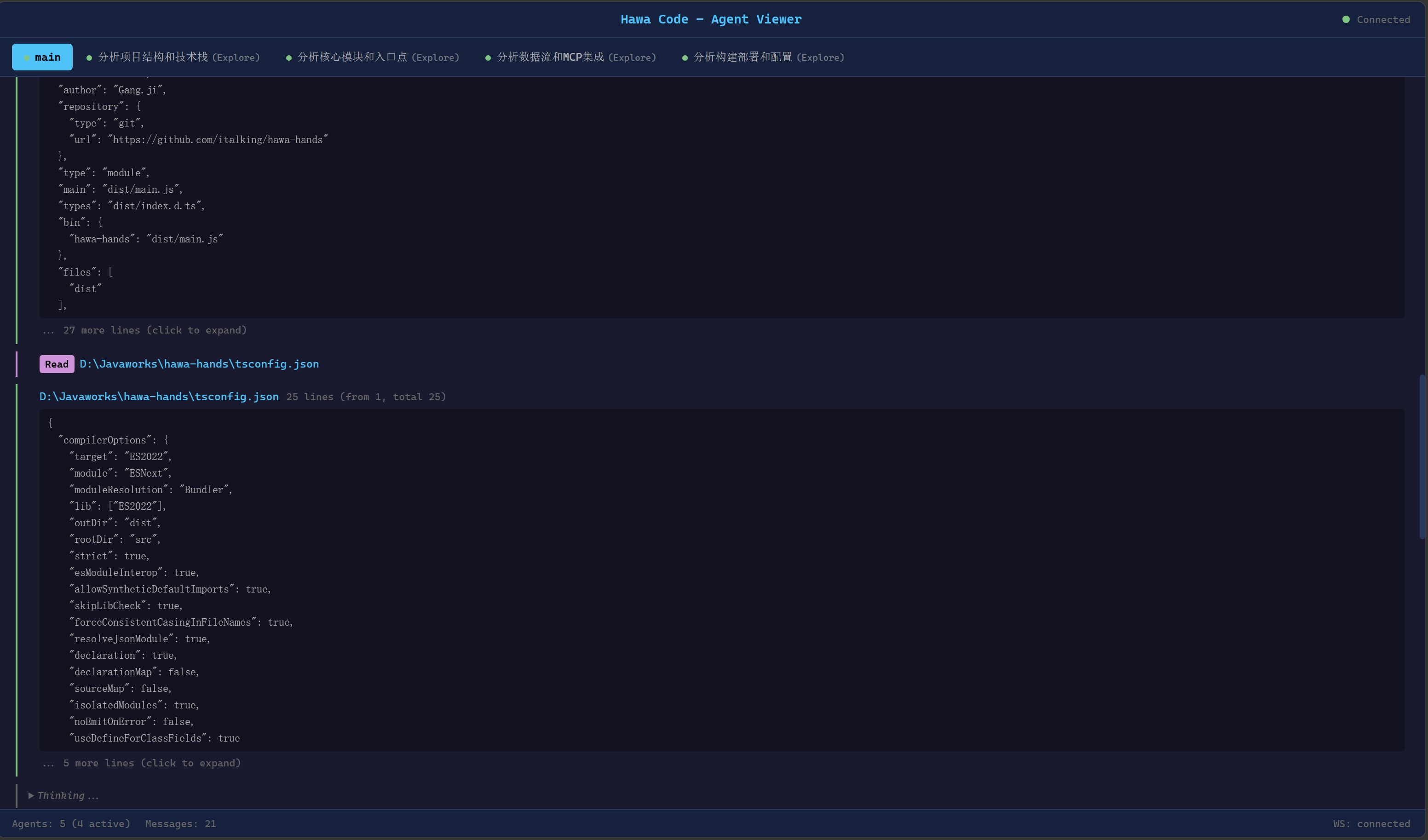Viewport: 1428px width, 840px height.
Task: Click the Hawa Code – Agent Viewer title
Action: [711, 19]
